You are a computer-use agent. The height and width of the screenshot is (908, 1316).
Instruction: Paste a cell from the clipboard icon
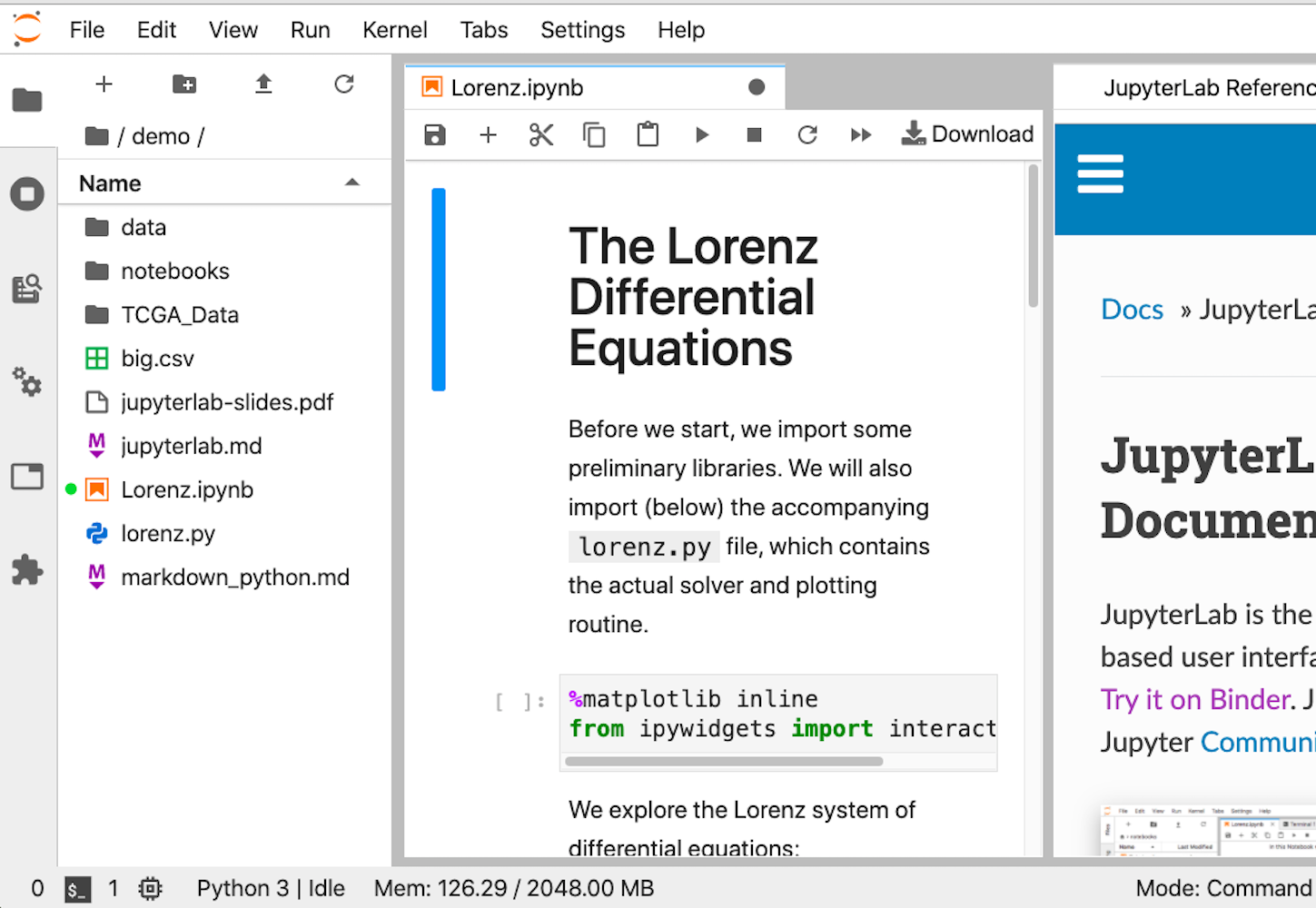(x=648, y=134)
